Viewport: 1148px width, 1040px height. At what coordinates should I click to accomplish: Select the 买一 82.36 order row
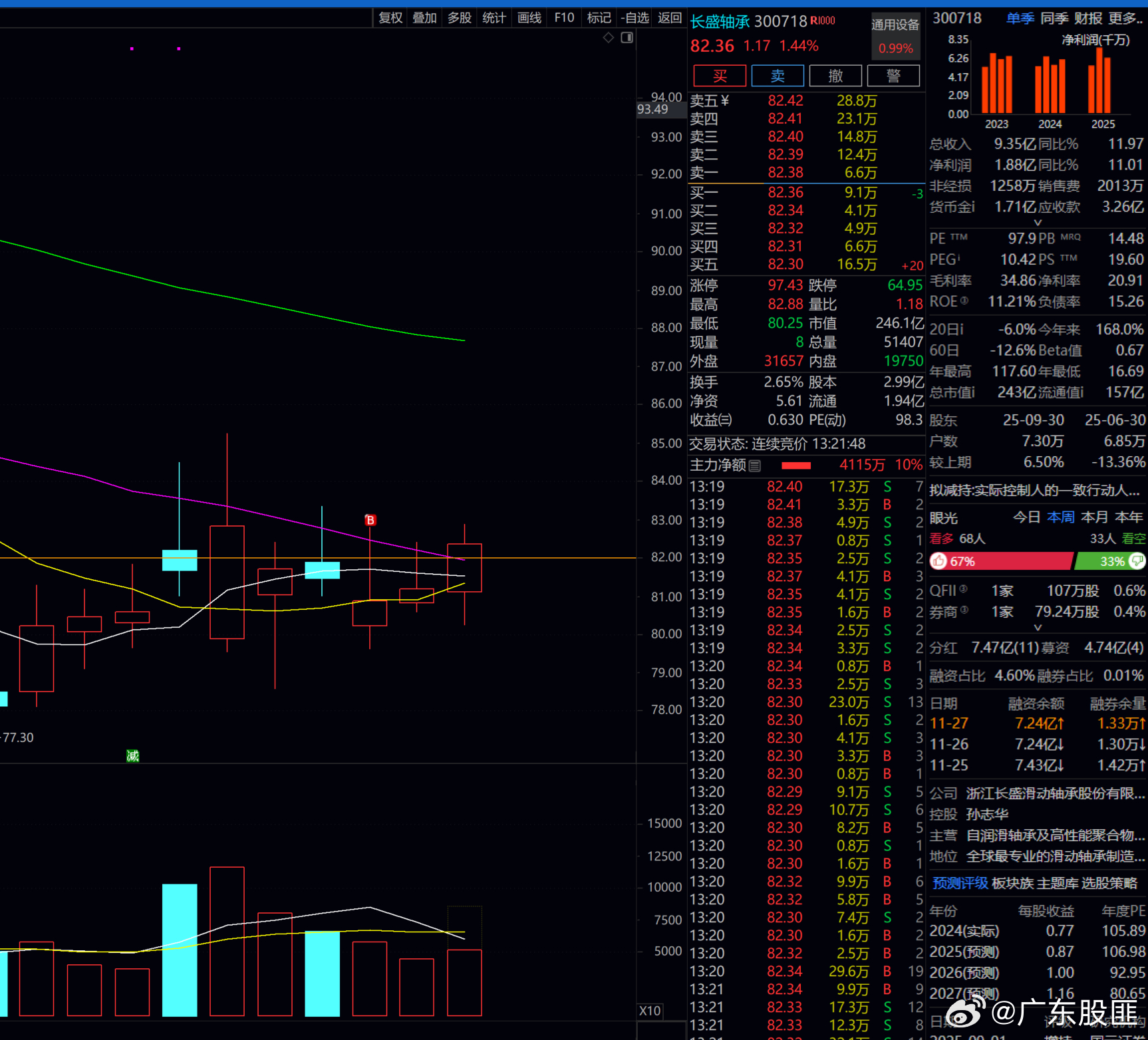806,193
